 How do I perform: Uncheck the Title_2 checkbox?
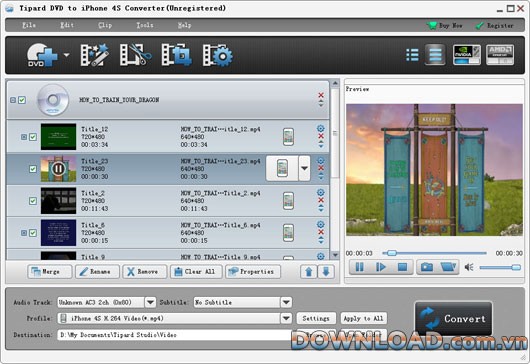[x=33, y=201]
